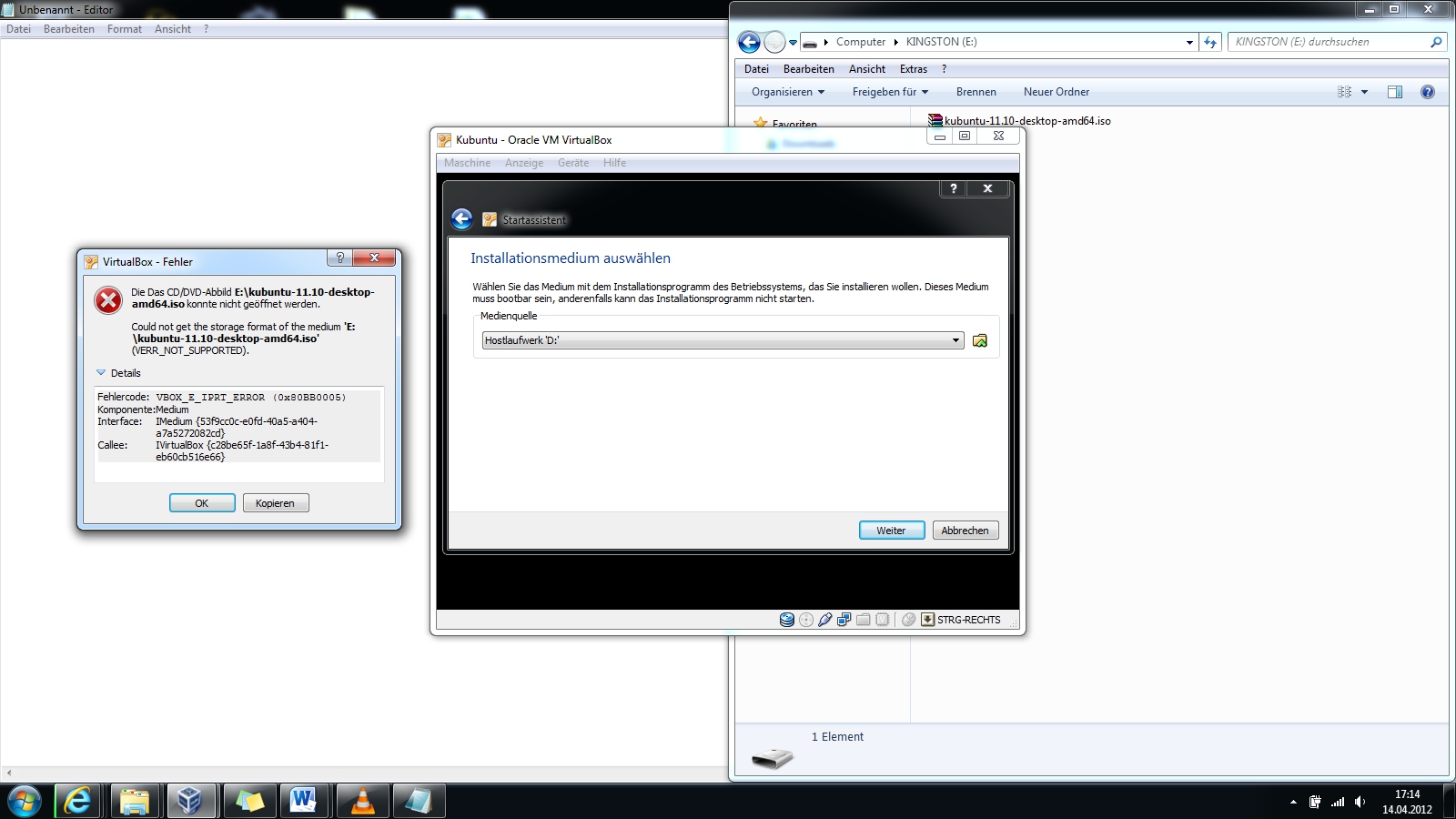Click the network signal icon in system tray
Screen dimensions: 1456x819
[1338, 802]
